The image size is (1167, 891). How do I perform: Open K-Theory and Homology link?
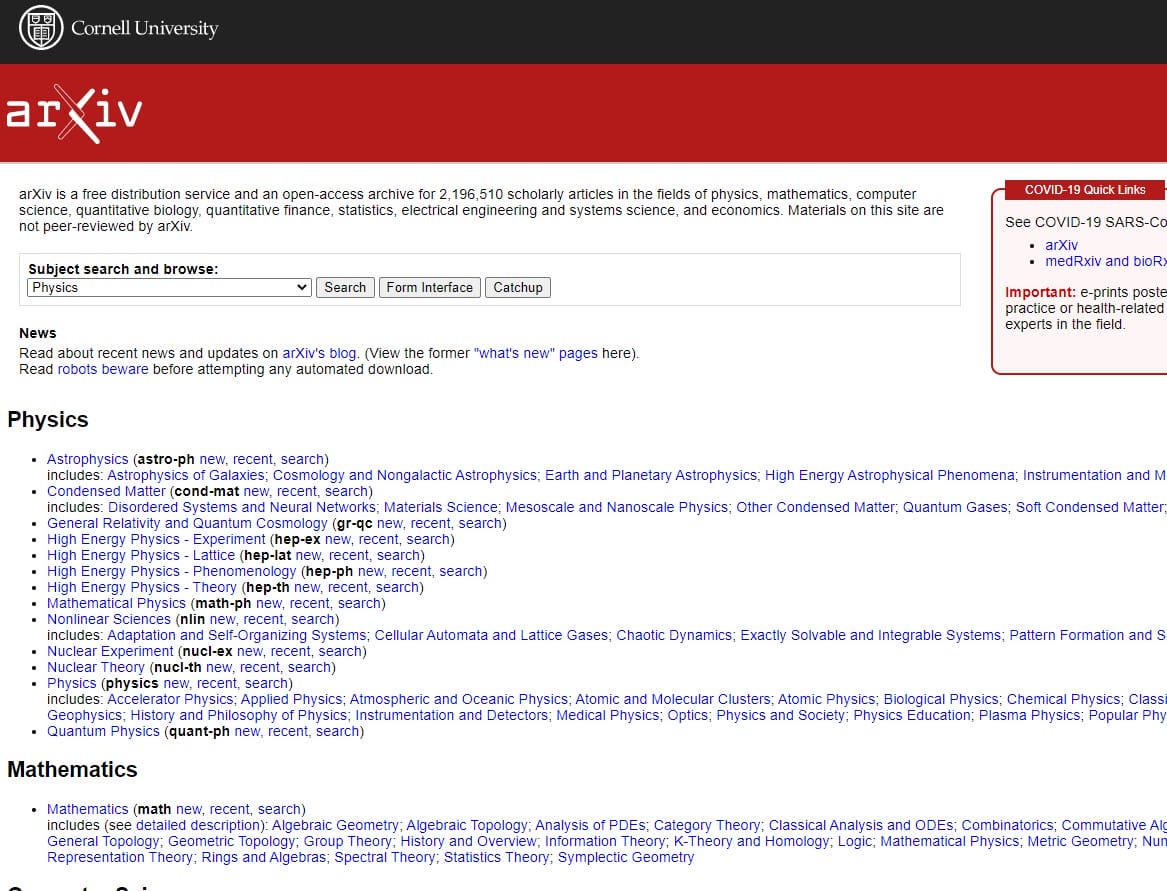pos(751,841)
